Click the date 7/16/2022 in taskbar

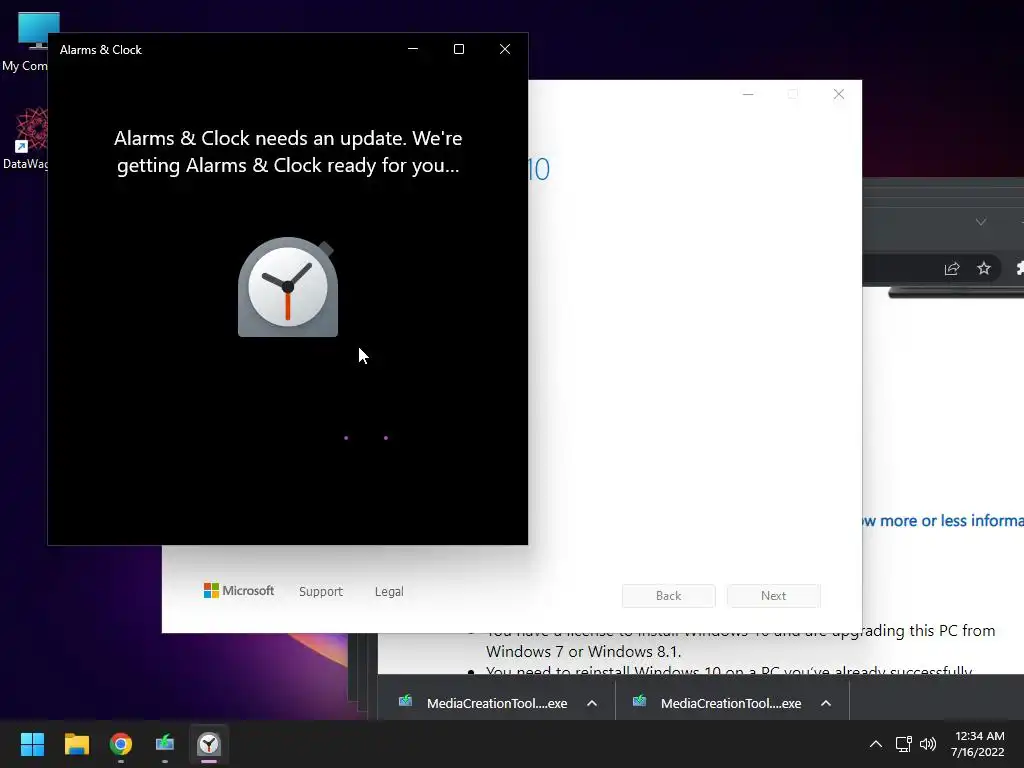[x=978, y=752]
